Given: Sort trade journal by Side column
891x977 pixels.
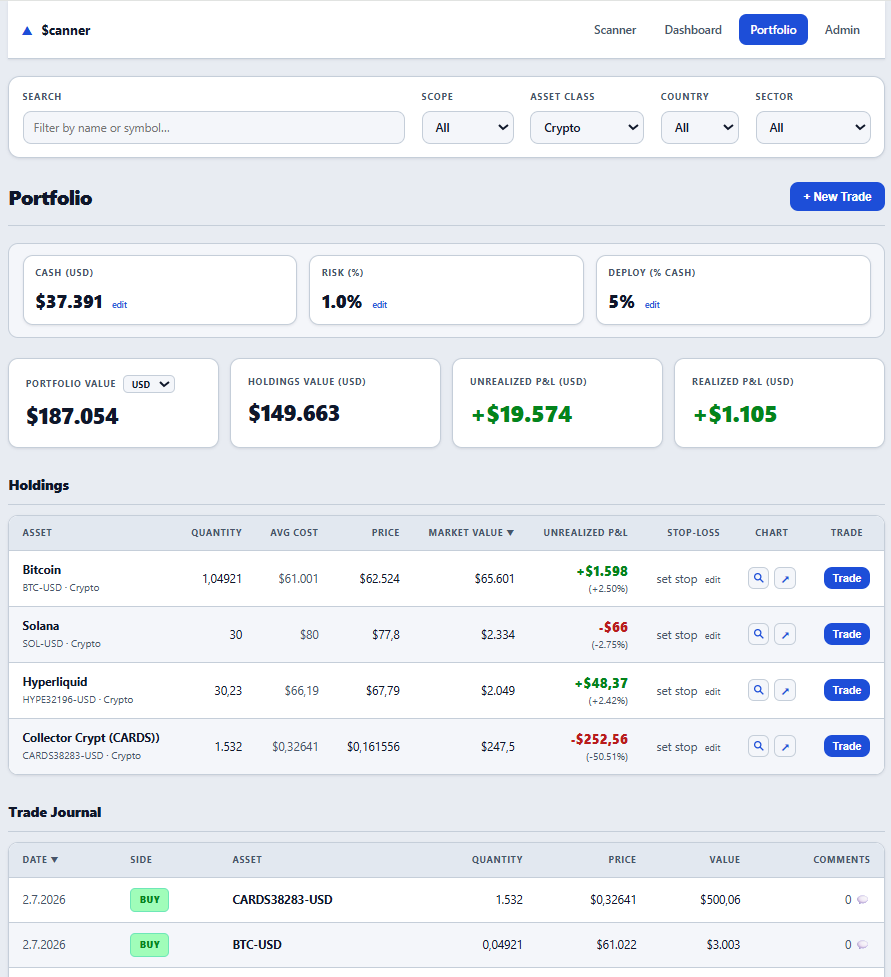Looking at the screenshot, I should 141,860.
